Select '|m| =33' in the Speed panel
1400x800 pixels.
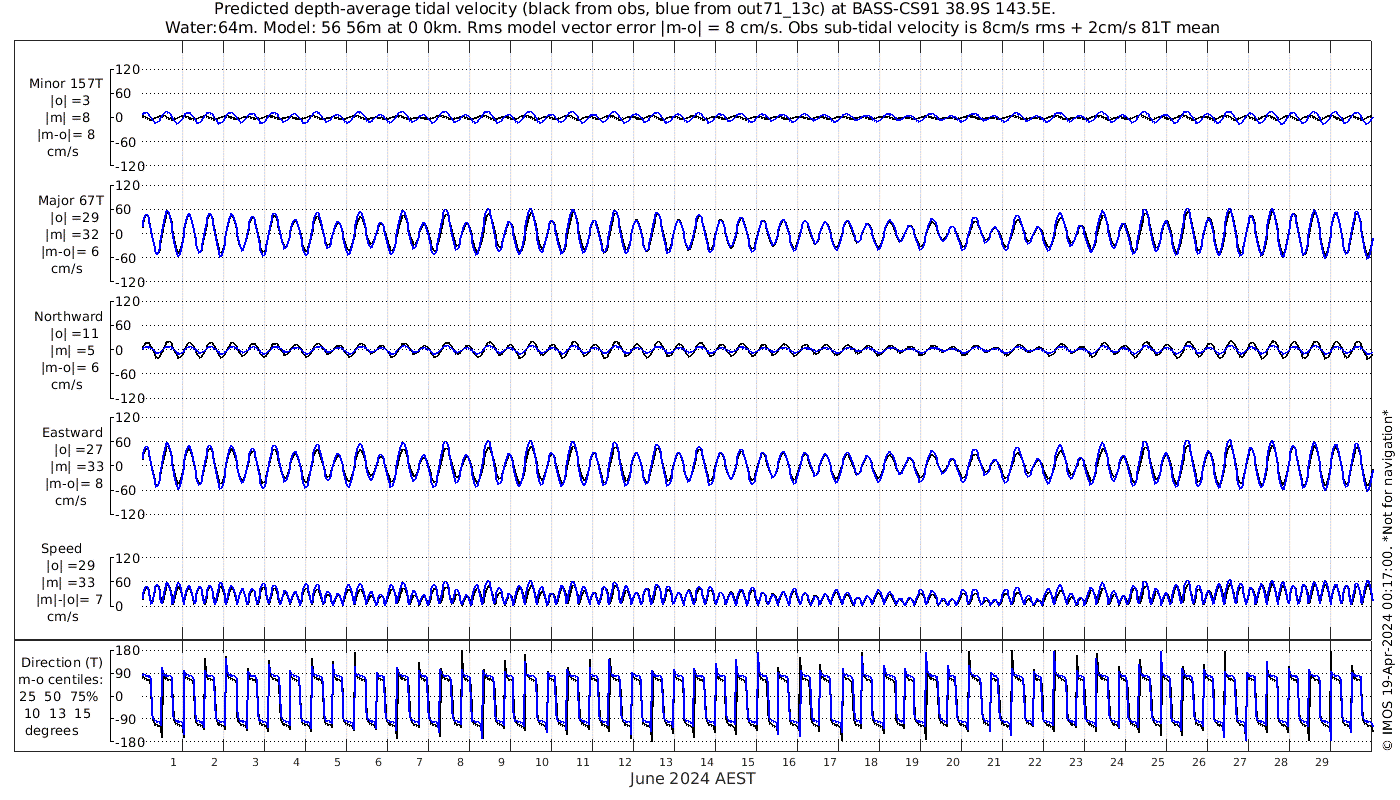(x=67, y=583)
